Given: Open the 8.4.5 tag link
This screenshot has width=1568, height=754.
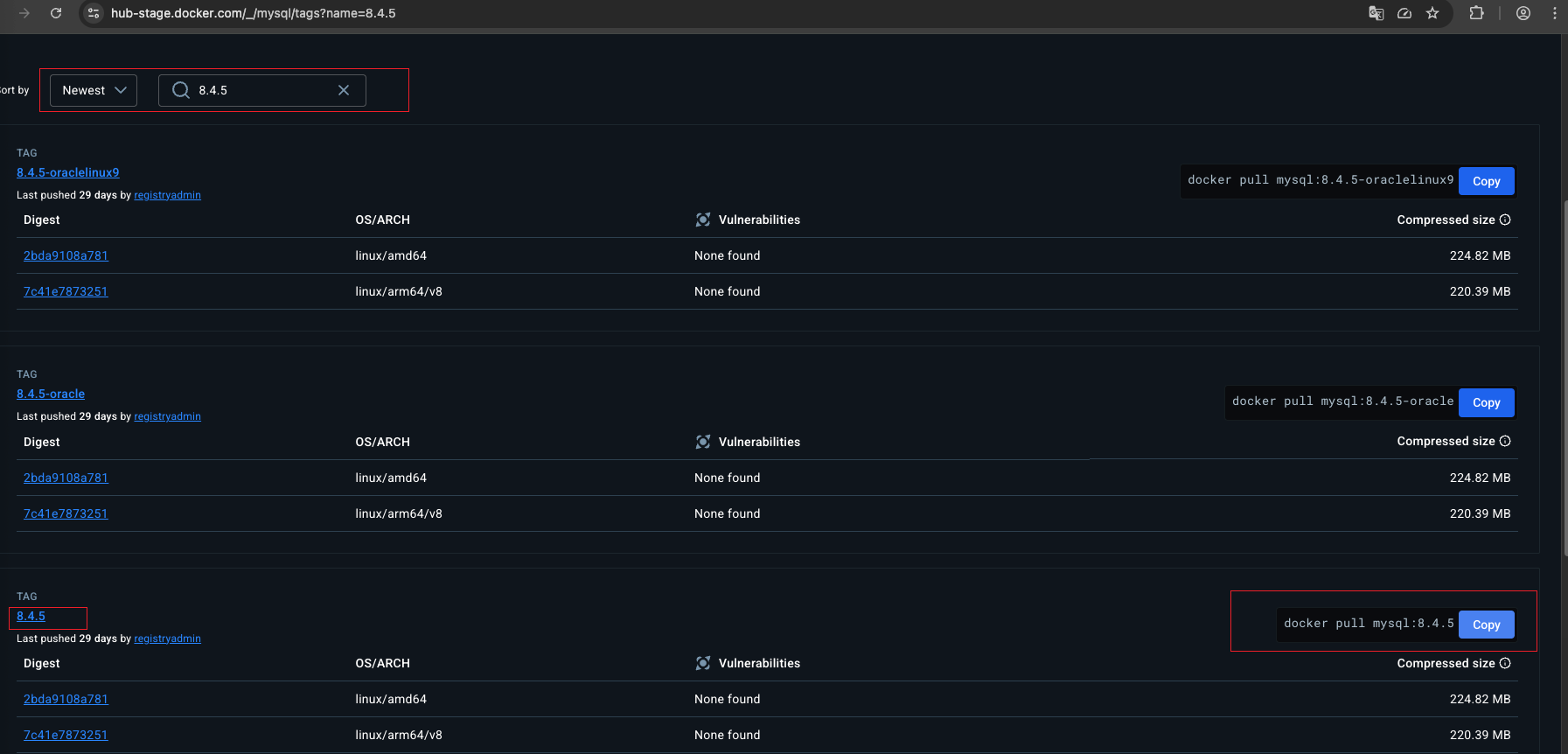Looking at the screenshot, I should pos(31,616).
